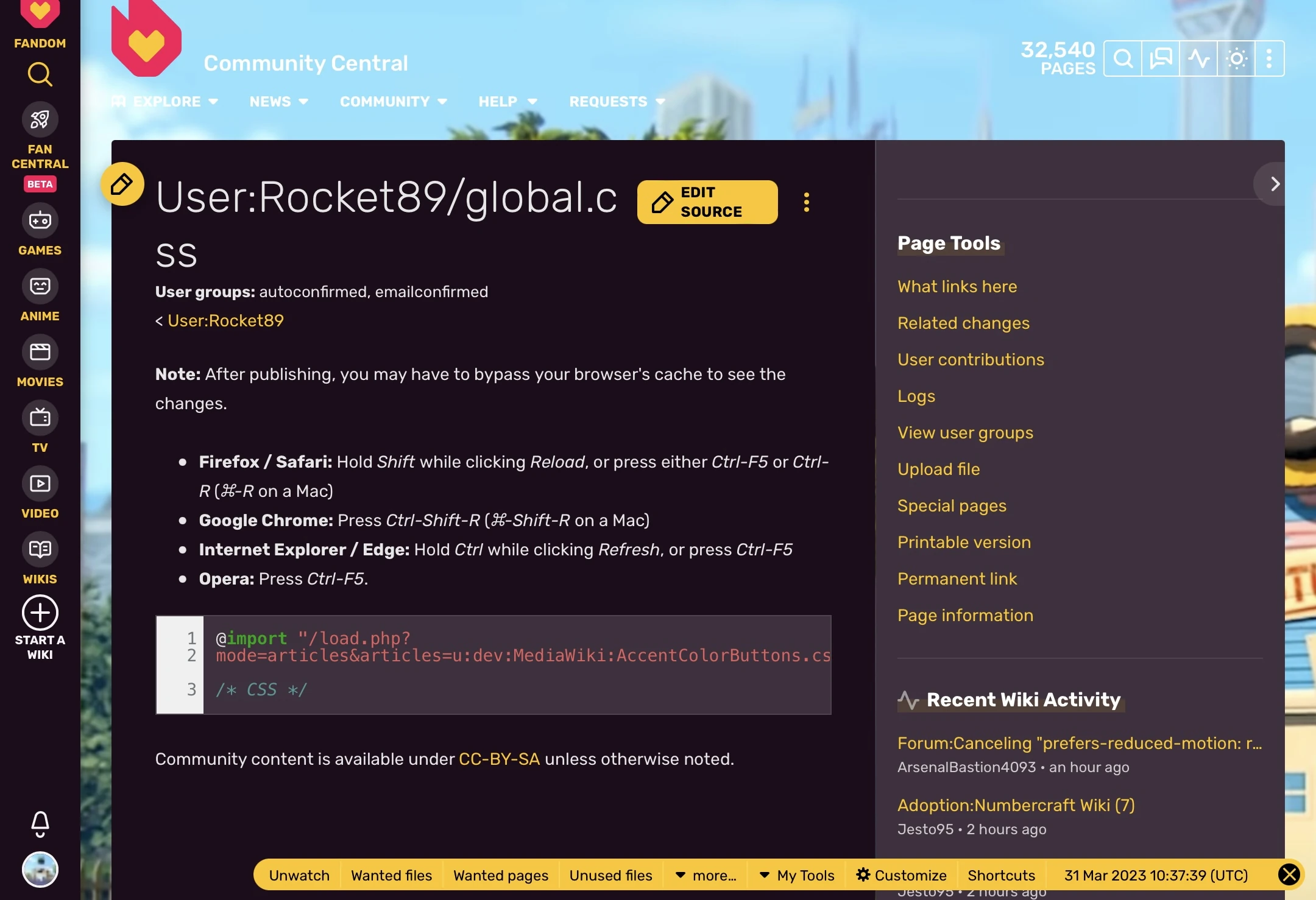Open the kebab menu beside Edit Source

[807, 202]
